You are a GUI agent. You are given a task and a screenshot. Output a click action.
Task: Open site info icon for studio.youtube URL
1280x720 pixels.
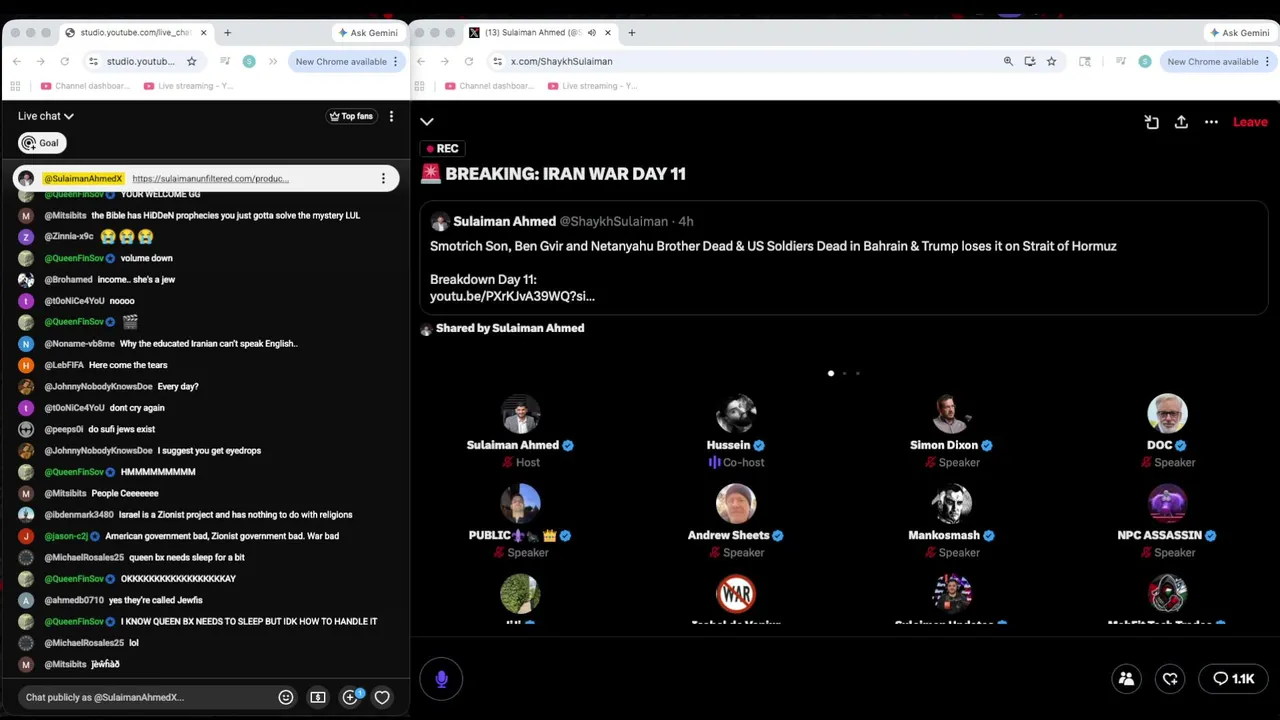(x=93, y=61)
